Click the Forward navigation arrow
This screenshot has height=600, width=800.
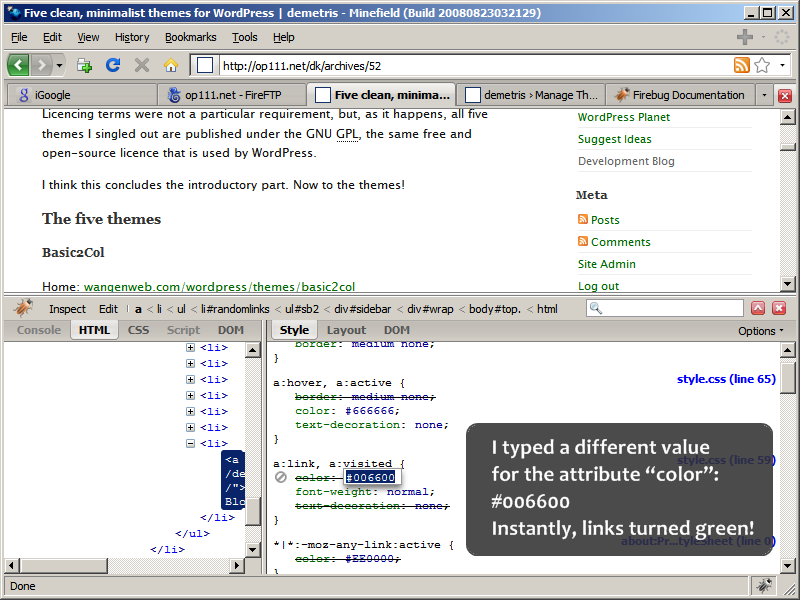[x=41, y=65]
